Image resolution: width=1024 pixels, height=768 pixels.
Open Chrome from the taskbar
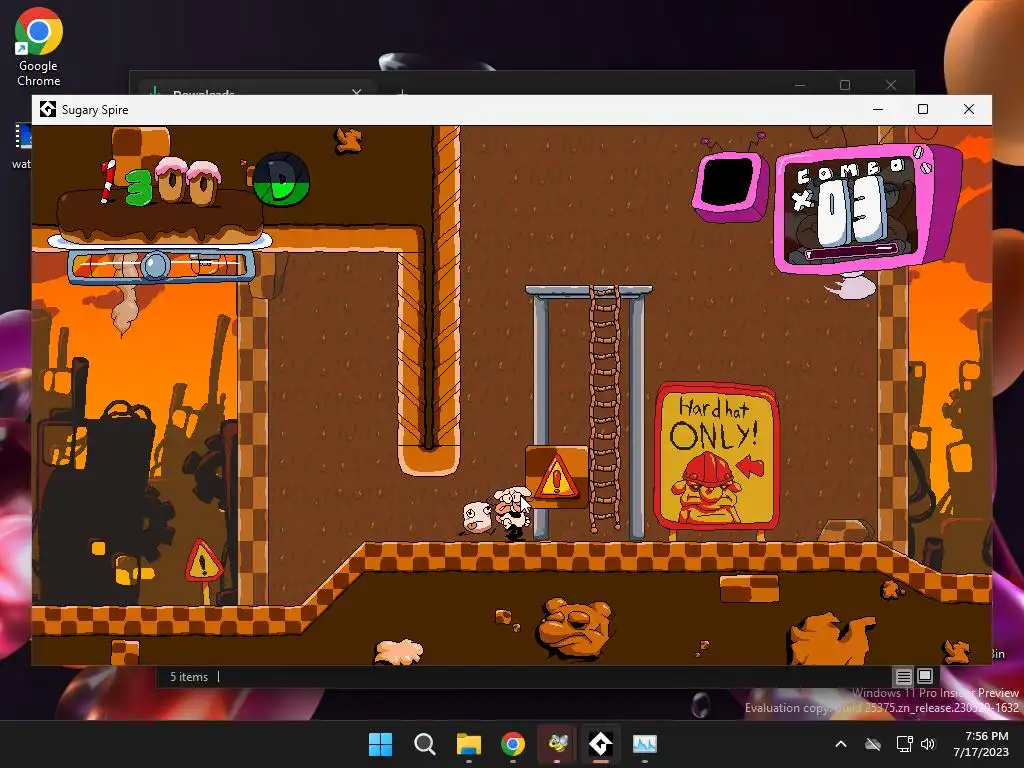pos(513,744)
